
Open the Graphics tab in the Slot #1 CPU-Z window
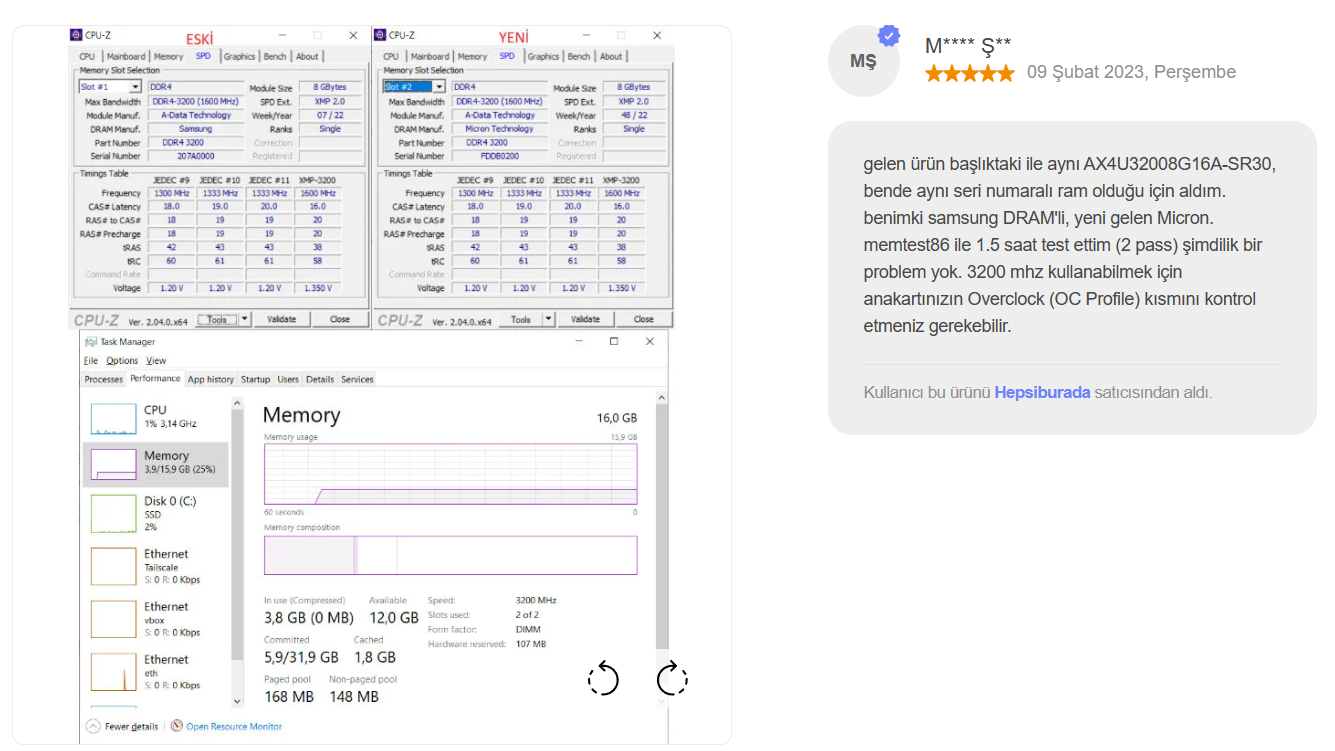240,57
